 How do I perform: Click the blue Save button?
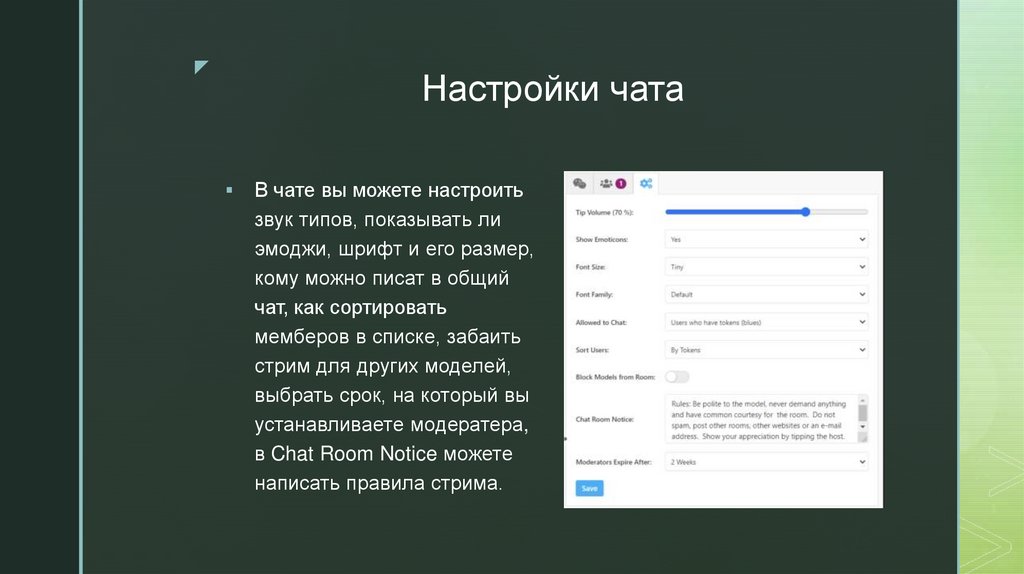(589, 488)
